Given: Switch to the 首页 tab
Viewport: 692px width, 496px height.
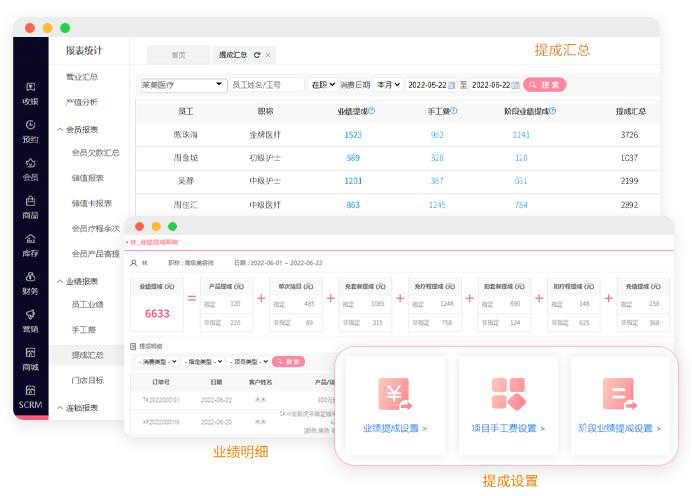Looking at the screenshot, I should 178,55.
